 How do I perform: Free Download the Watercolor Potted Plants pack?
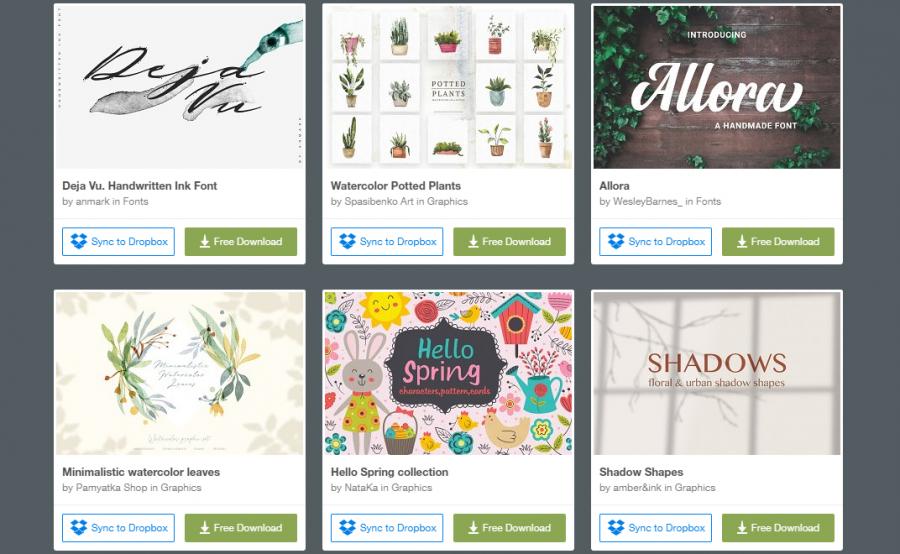509,242
